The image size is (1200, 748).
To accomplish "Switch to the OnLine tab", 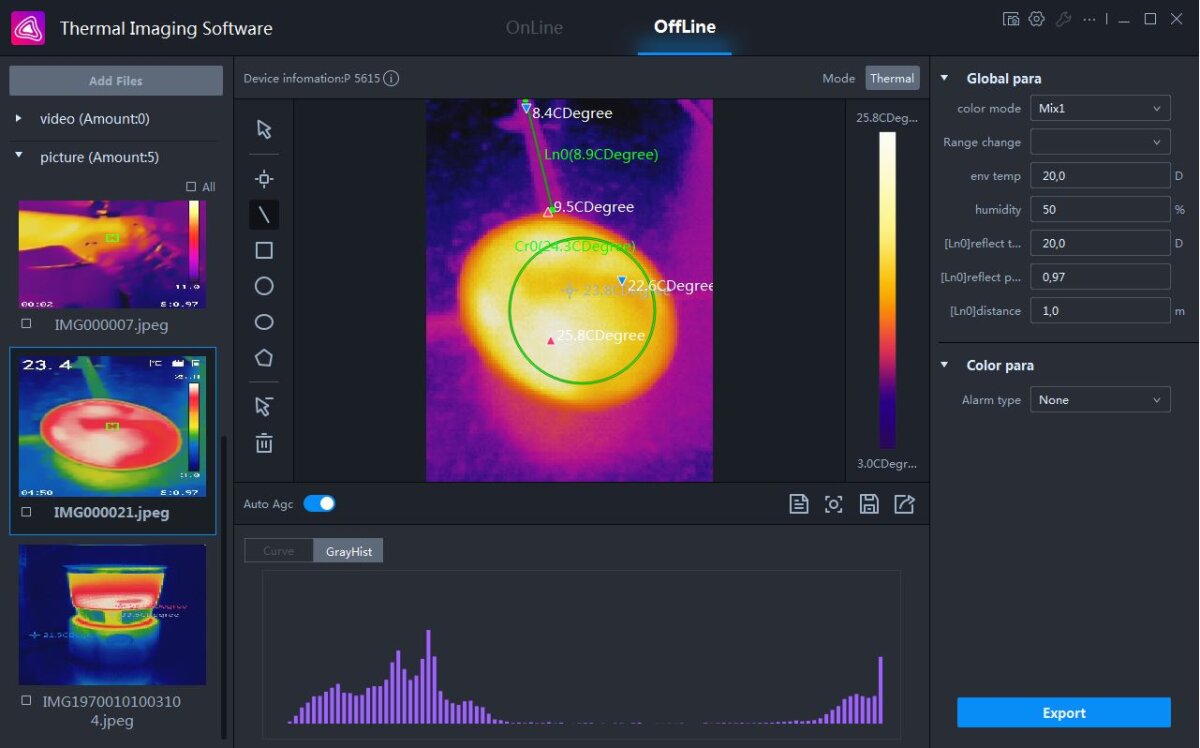I will point(534,28).
